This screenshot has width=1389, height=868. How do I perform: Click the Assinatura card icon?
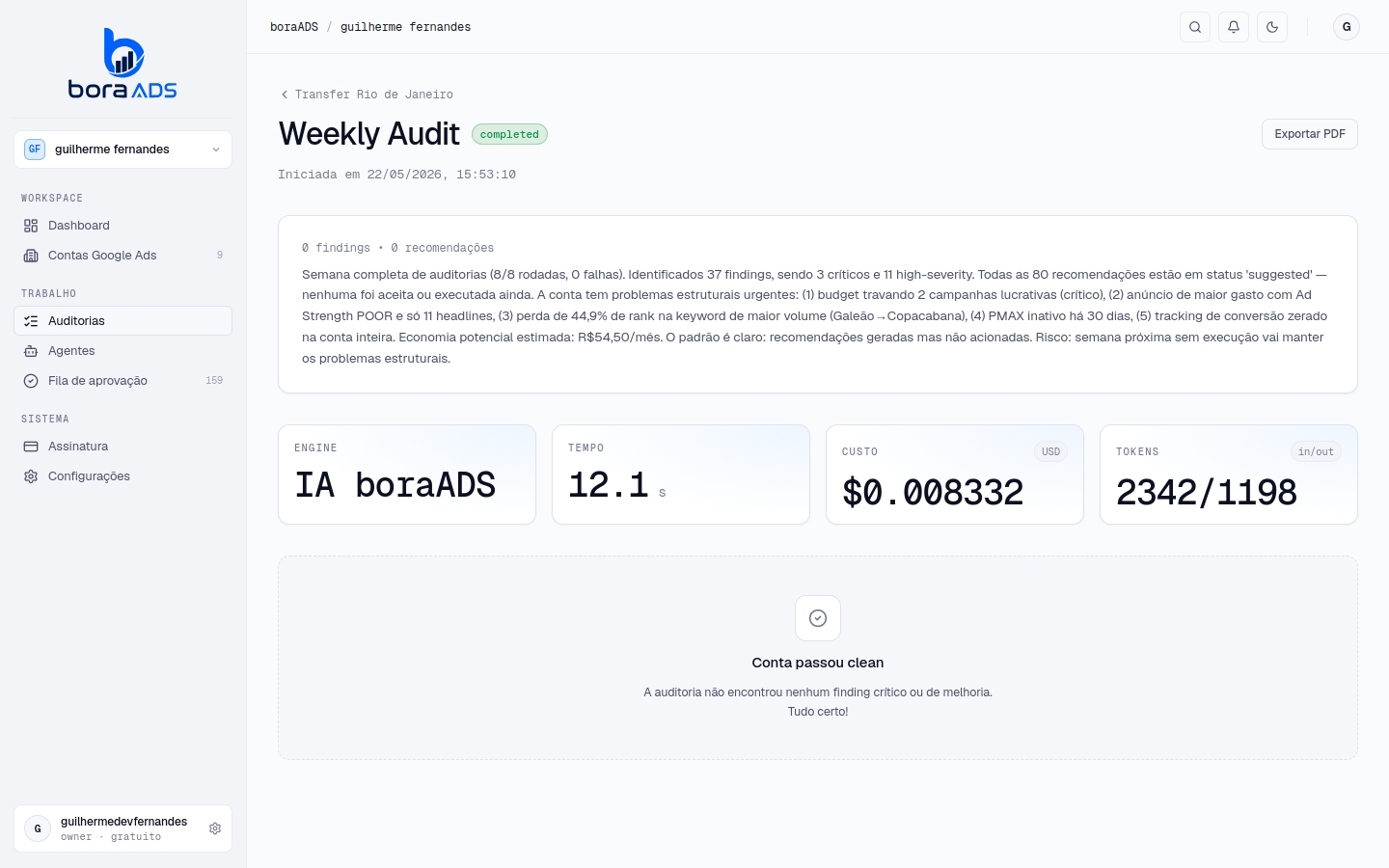[31, 447]
